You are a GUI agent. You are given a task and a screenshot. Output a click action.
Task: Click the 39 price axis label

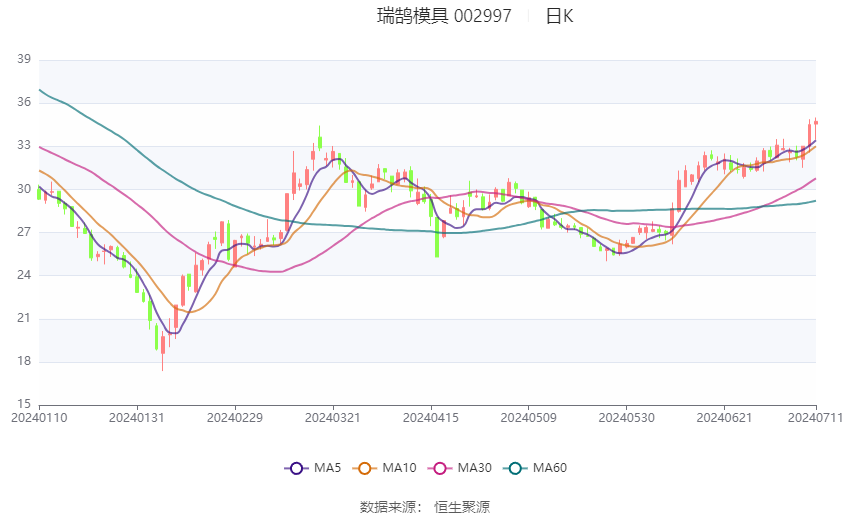[x=24, y=59]
